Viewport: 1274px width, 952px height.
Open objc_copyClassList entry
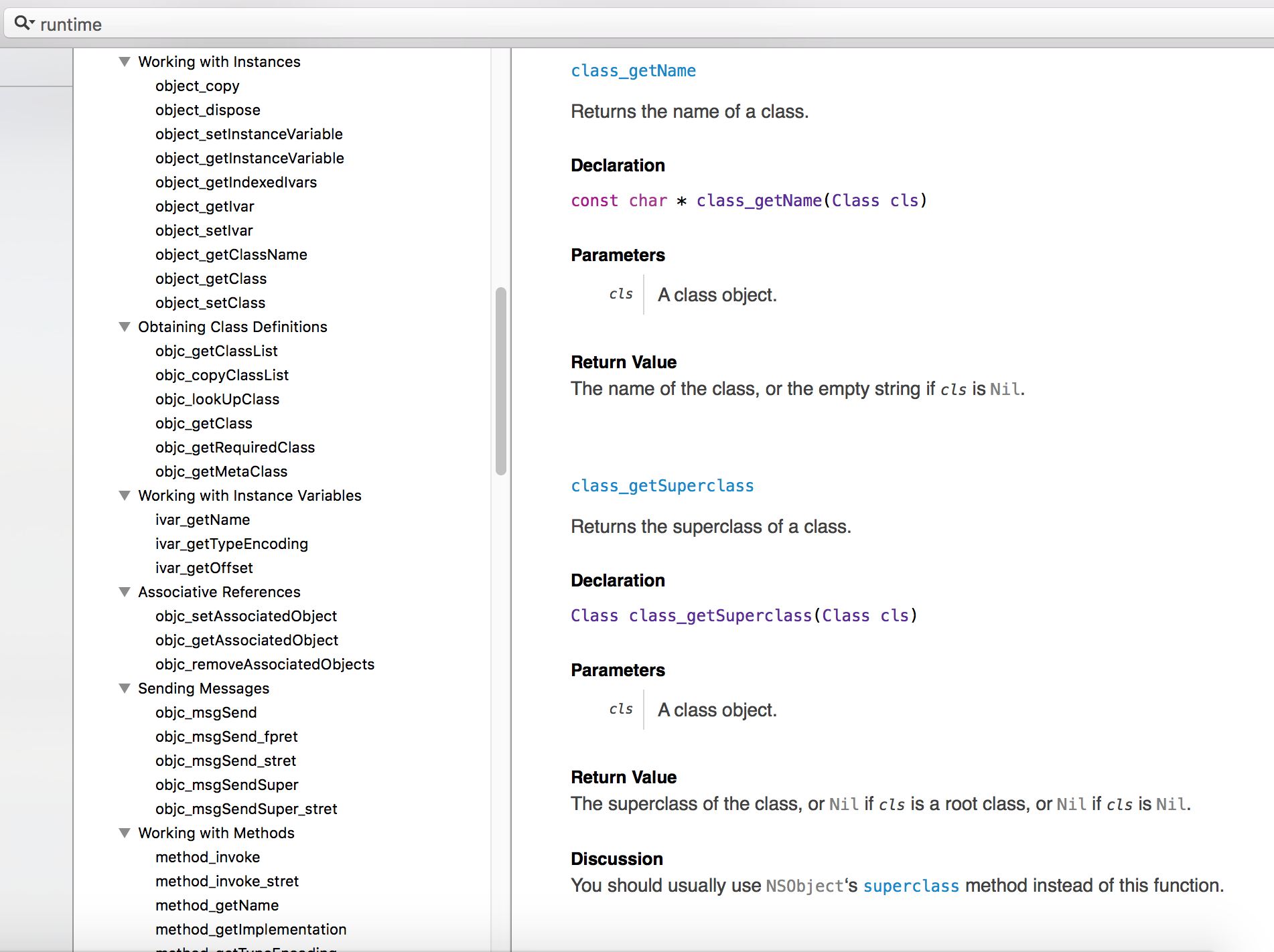(x=222, y=376)
